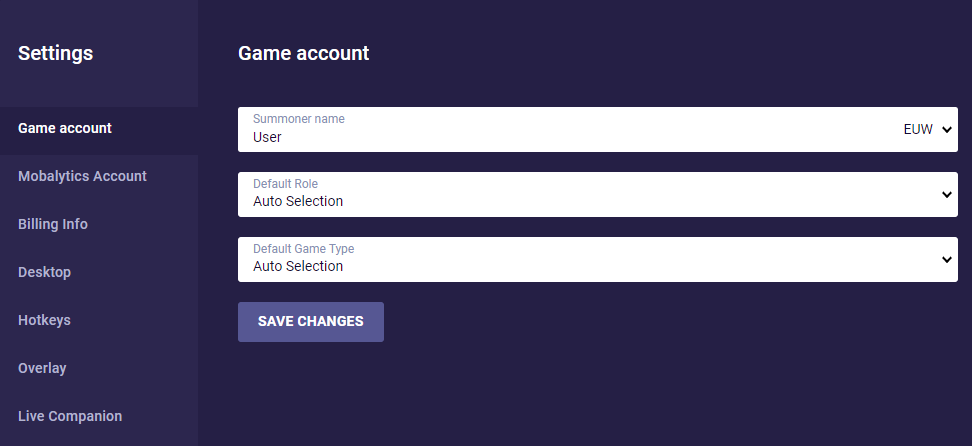Click the Game account page heading

(303, 53)
